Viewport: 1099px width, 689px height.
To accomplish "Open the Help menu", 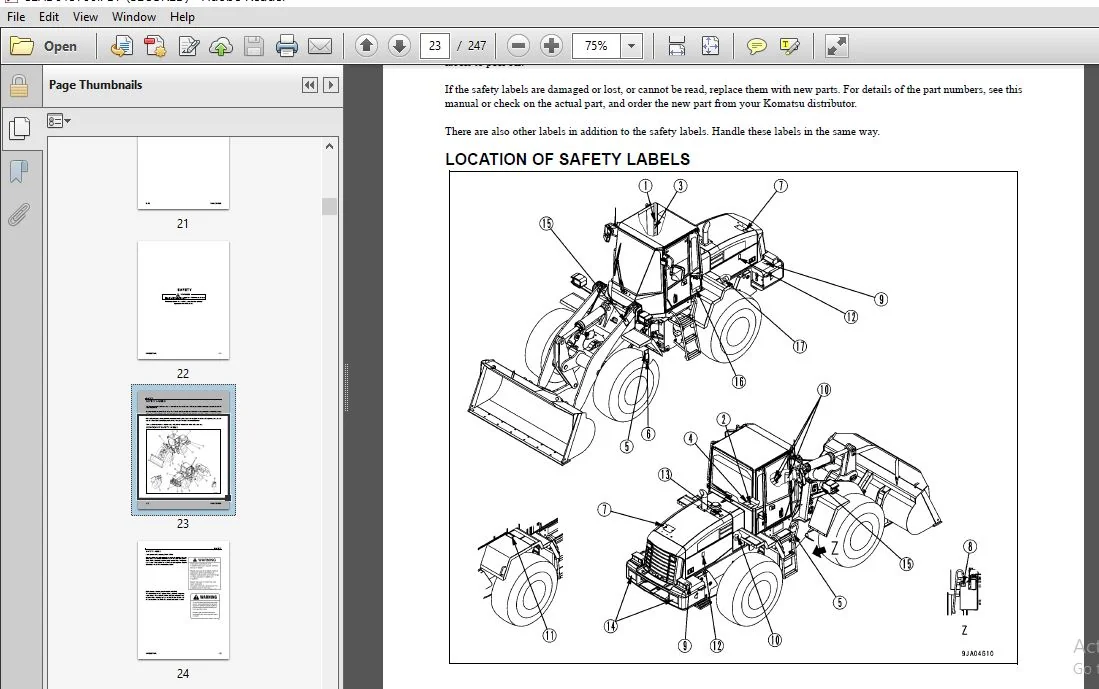I will point(182,16).
